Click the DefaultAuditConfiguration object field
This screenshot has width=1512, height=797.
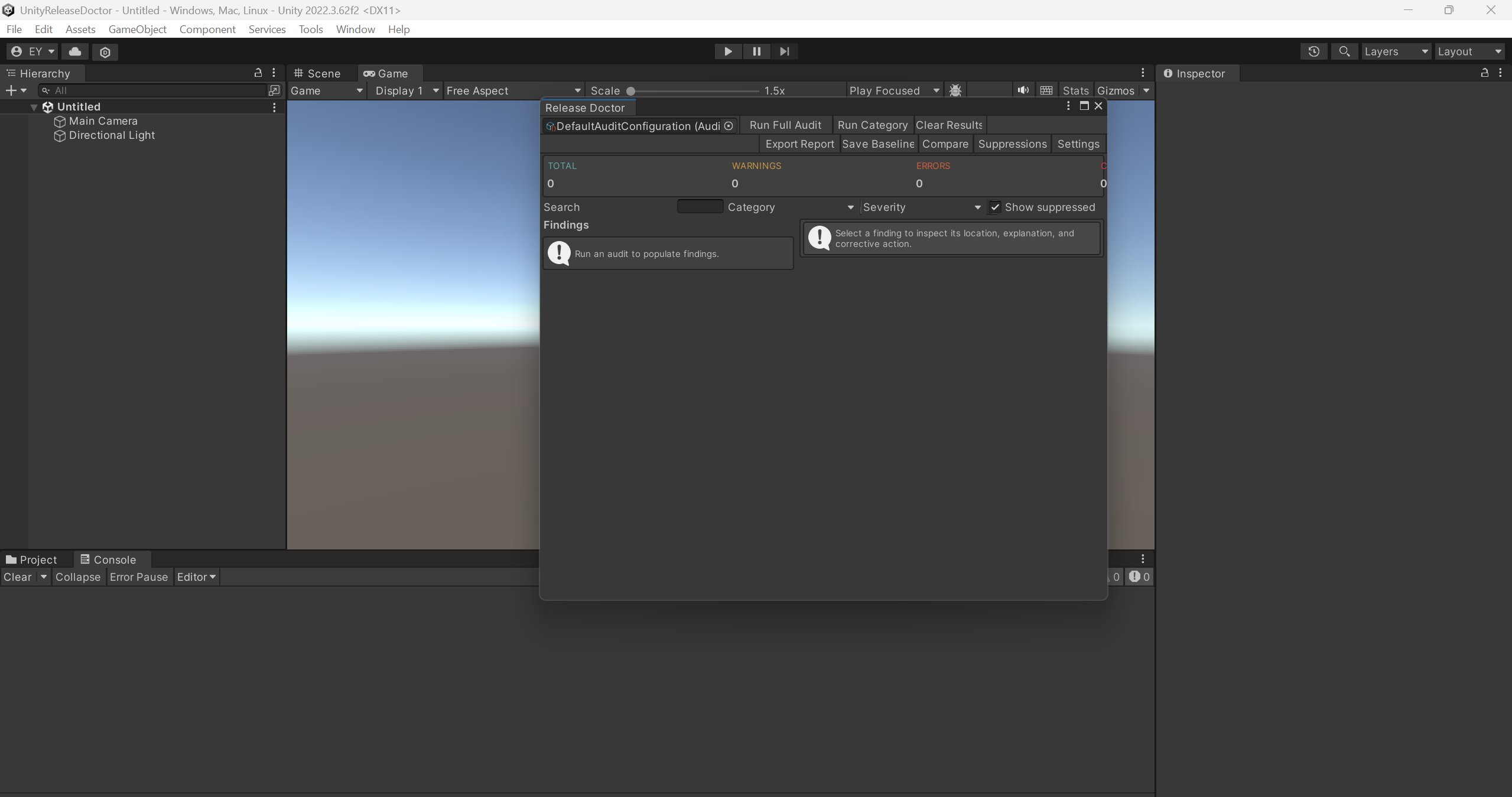point(639,126)
